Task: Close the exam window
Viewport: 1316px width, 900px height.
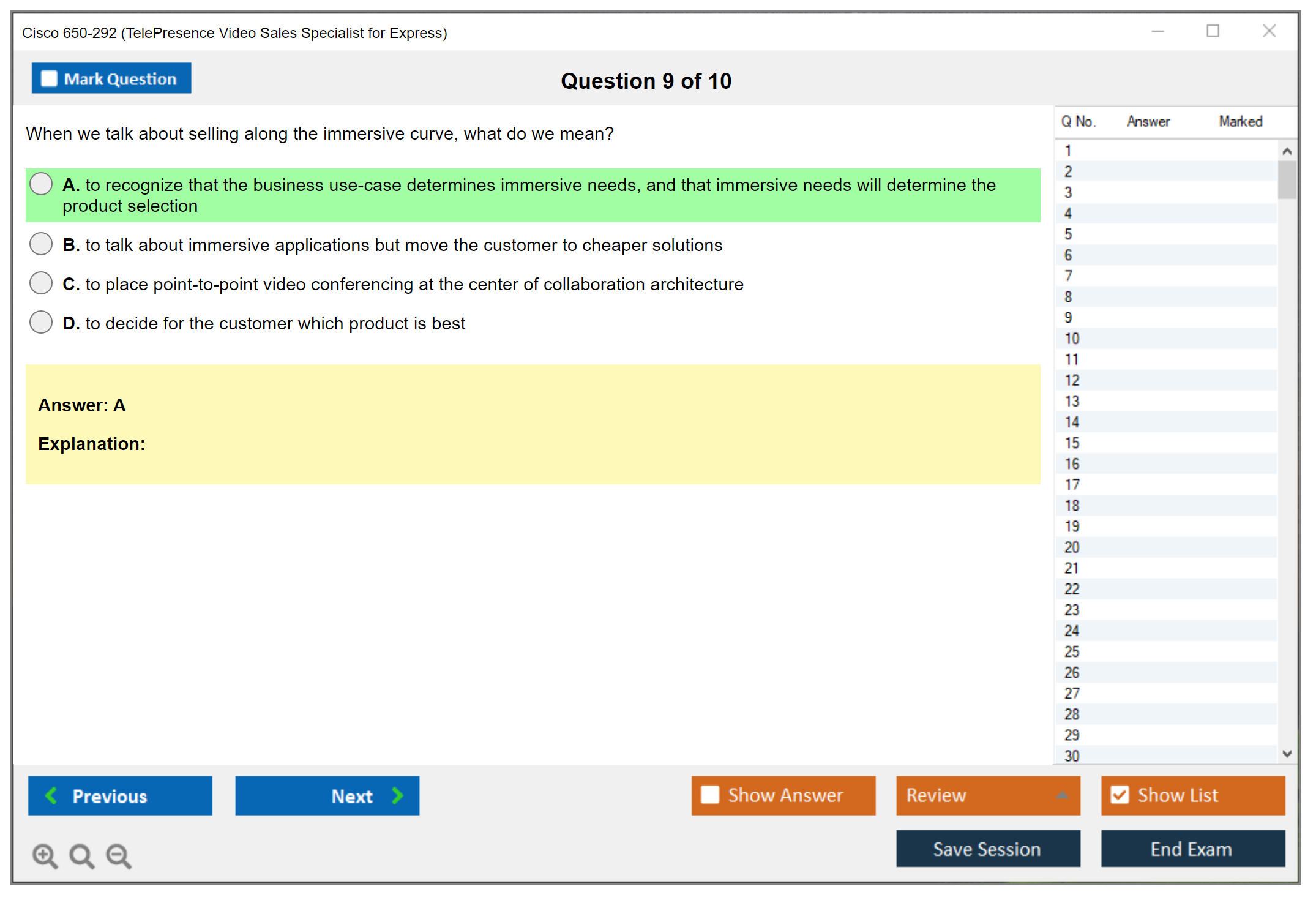Action: click(1269, 31)
